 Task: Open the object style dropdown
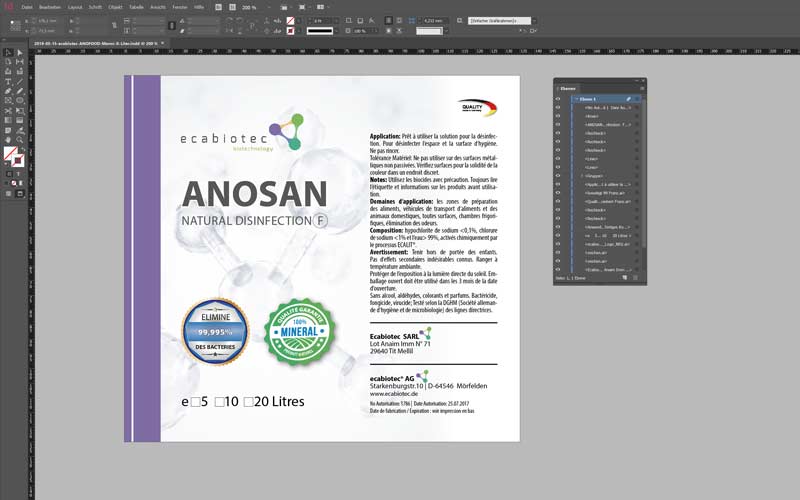pyautogui.click(x=534, y=20)
